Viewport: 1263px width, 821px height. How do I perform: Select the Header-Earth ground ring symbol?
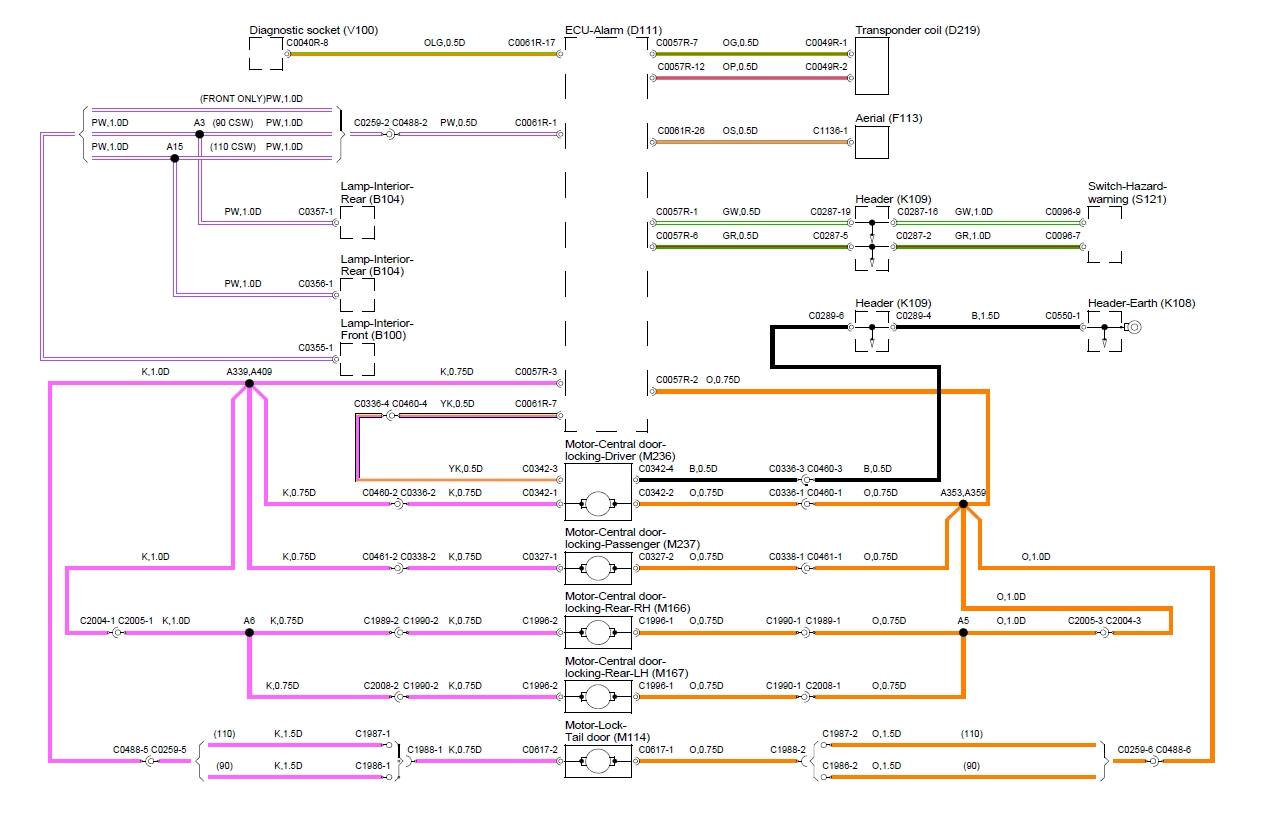pyautogui.click(x=1134, y=327)
